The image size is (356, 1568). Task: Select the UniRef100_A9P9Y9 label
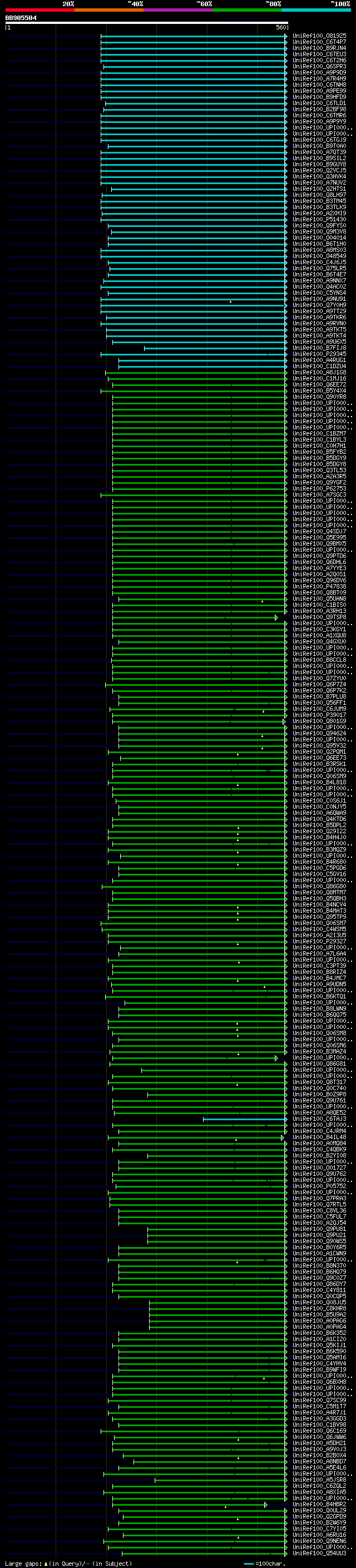319,121
